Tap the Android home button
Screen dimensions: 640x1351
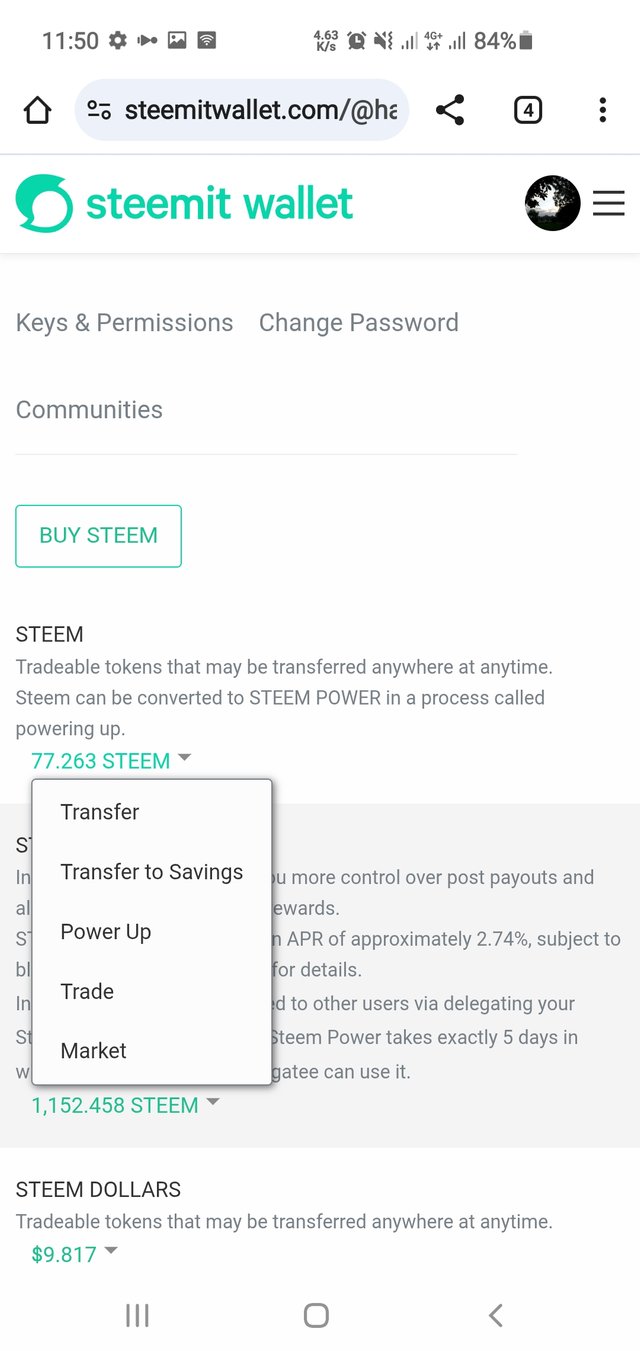coord(316,1315)
